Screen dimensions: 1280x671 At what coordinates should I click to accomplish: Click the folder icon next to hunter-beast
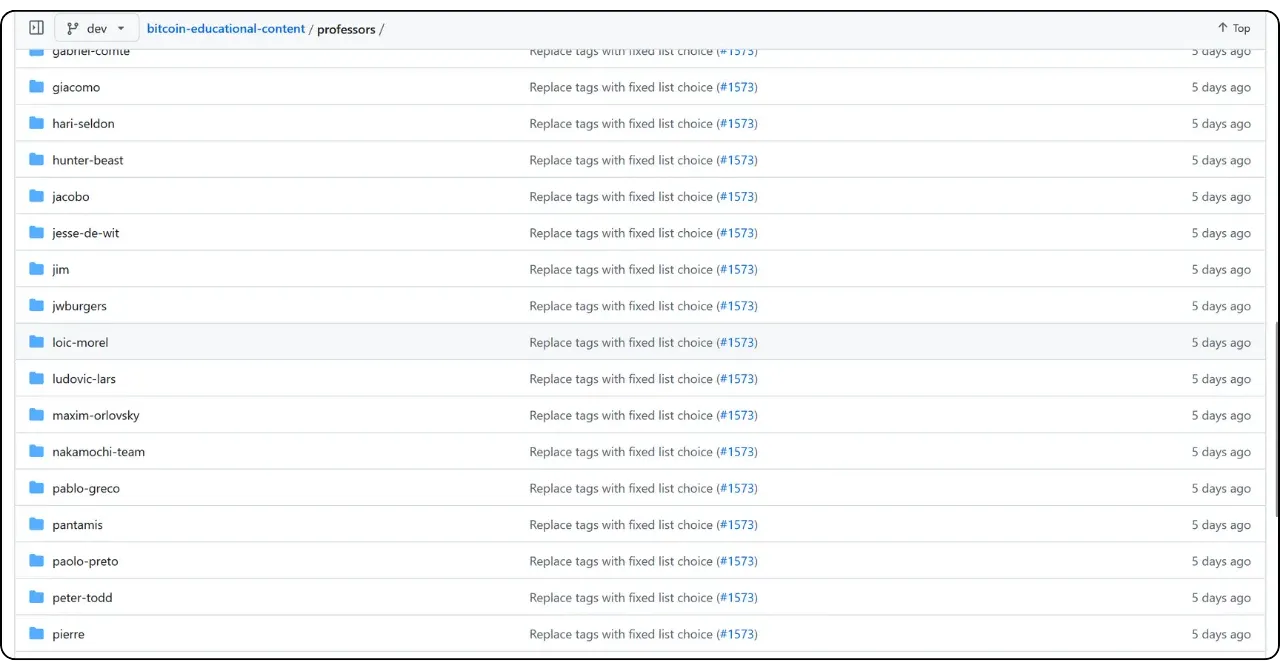point(37,160)
